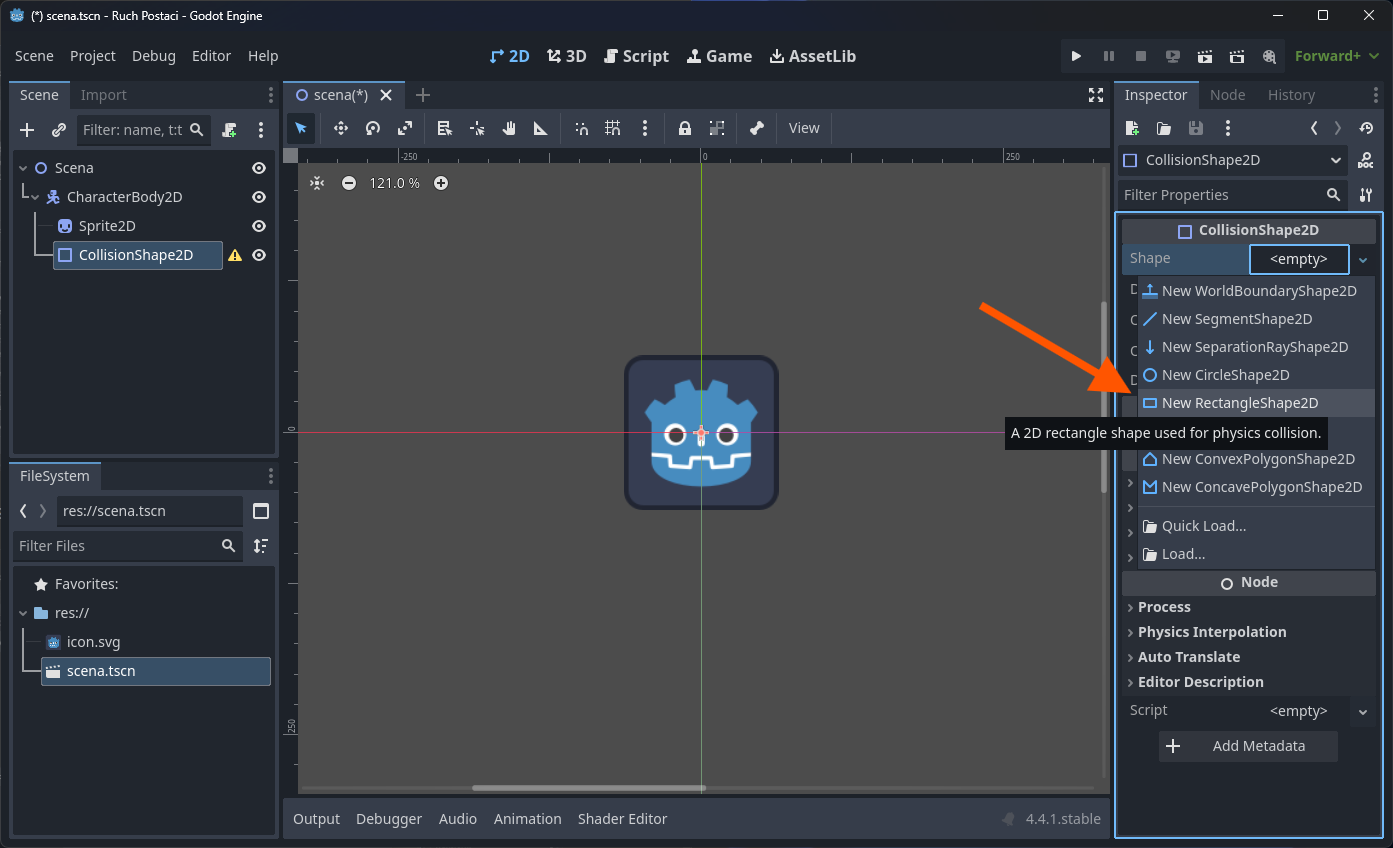This screenshot has width=1393, height=848.
Task: Open the AssetLib workspace
Action: (812, 56)
